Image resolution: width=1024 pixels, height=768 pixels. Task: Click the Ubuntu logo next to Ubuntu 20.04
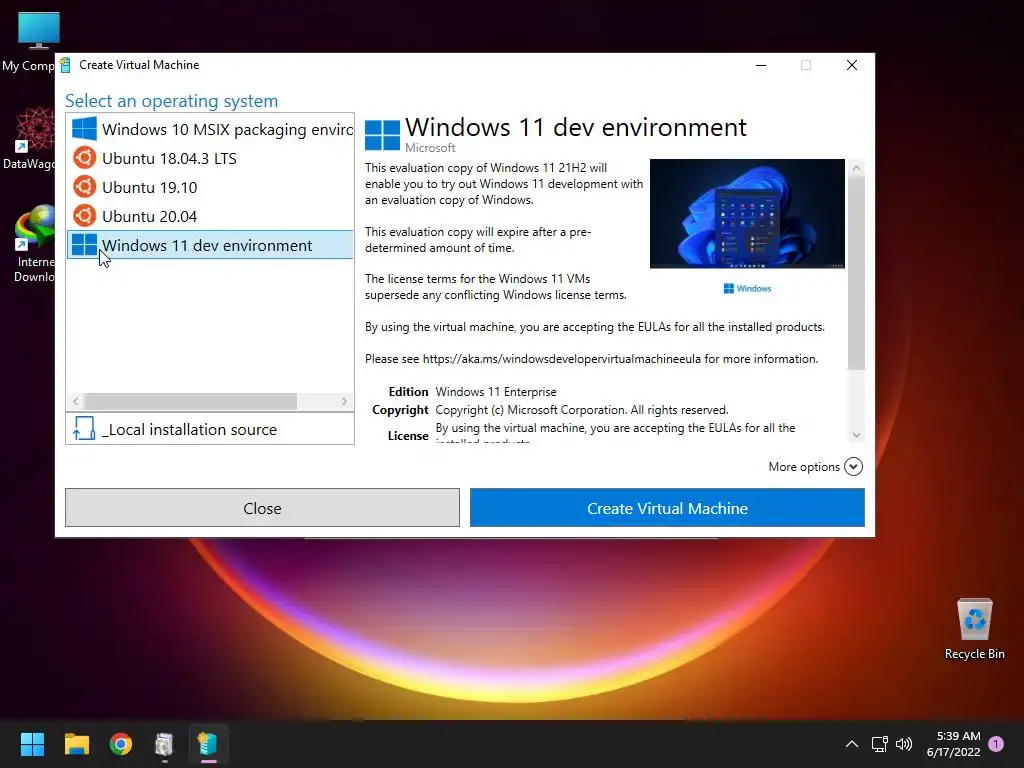[x=84, y=215]
